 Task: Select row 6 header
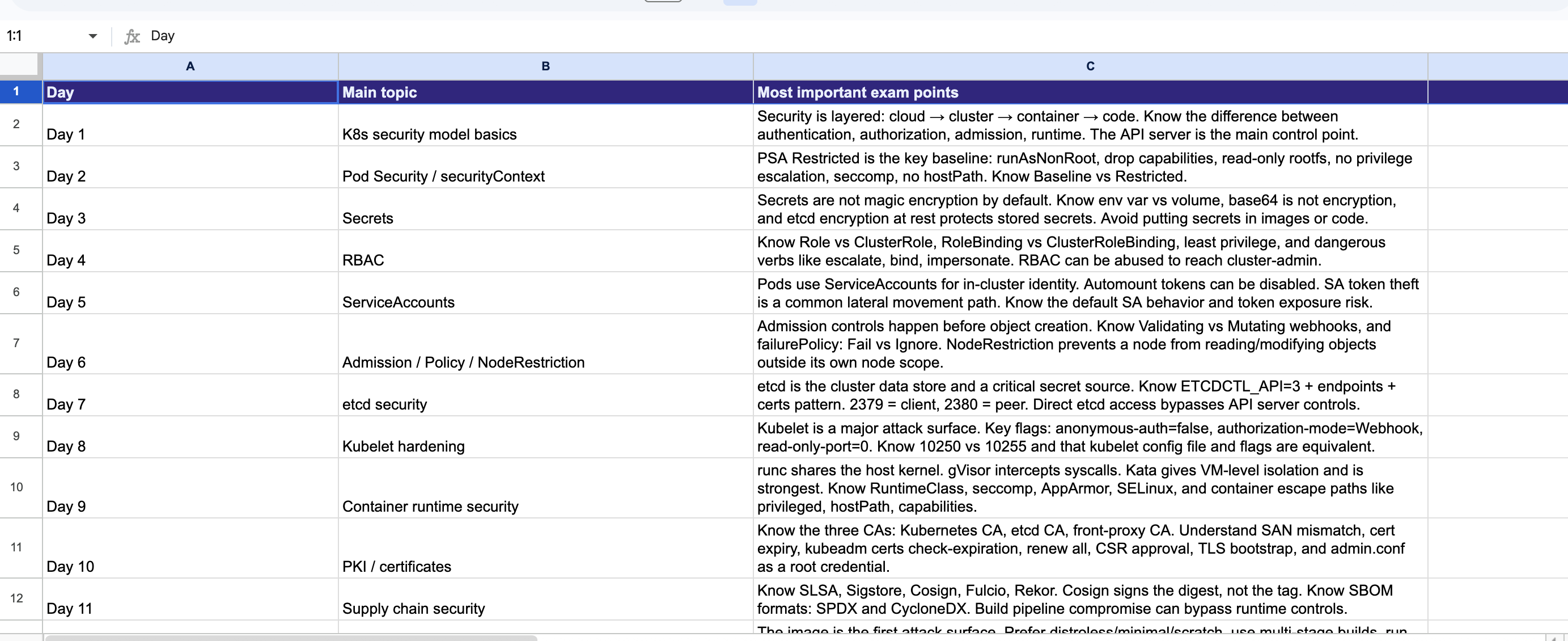coord(21,293)
